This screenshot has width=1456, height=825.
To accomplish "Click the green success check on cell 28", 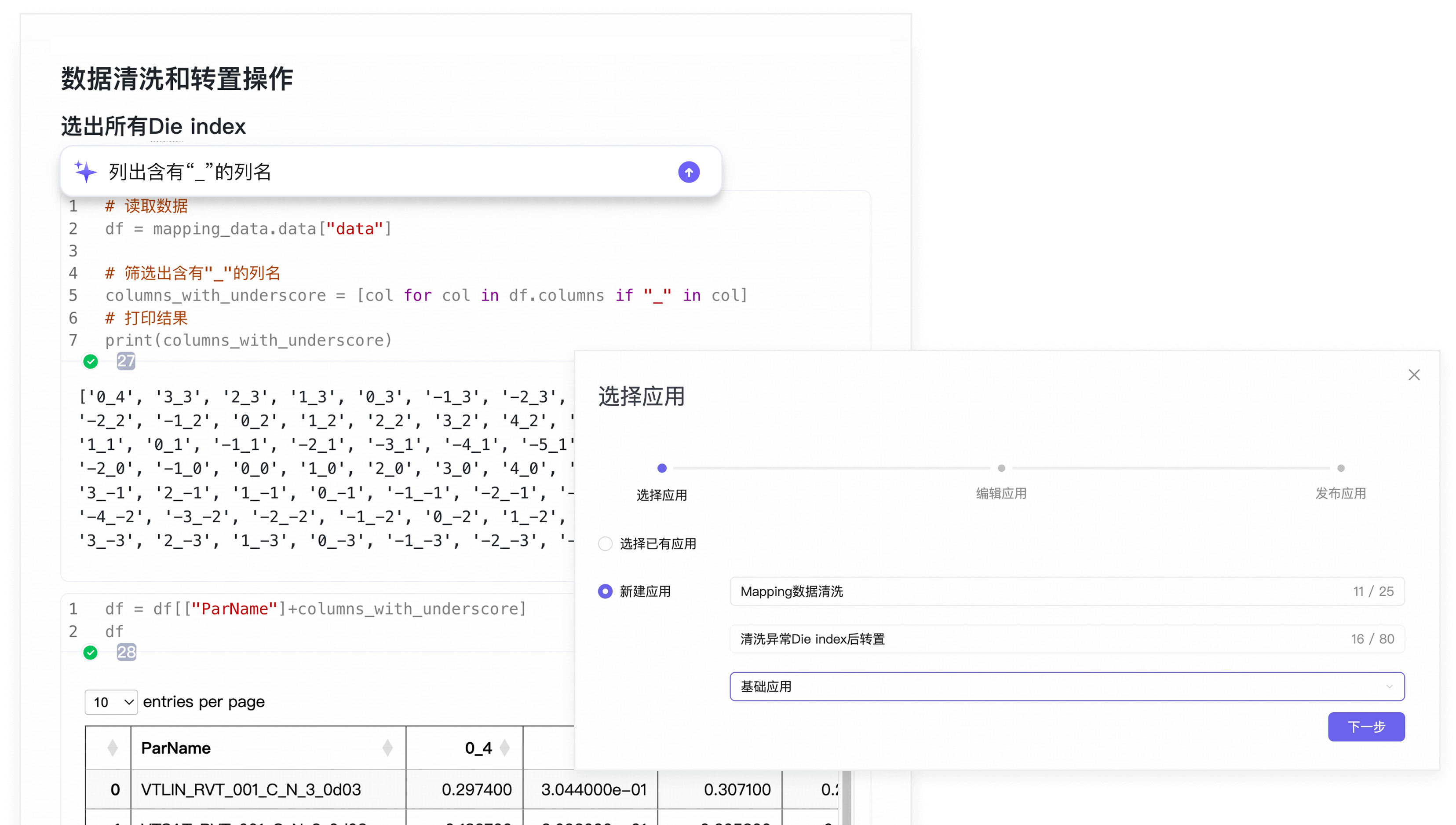I will 91,653.
